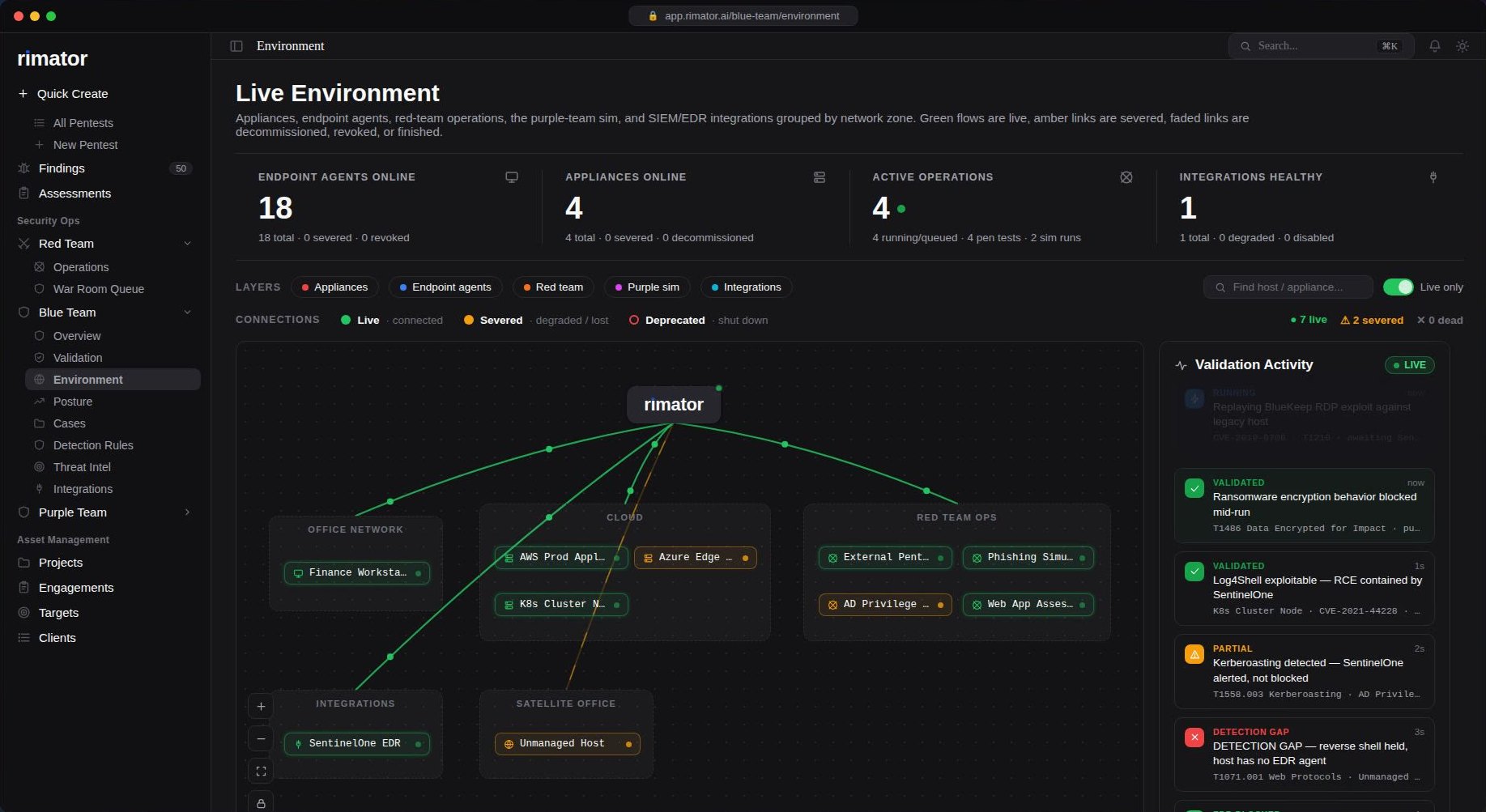Select the Web App Assessment node
1486x812 pixels.
(1028, 604)
